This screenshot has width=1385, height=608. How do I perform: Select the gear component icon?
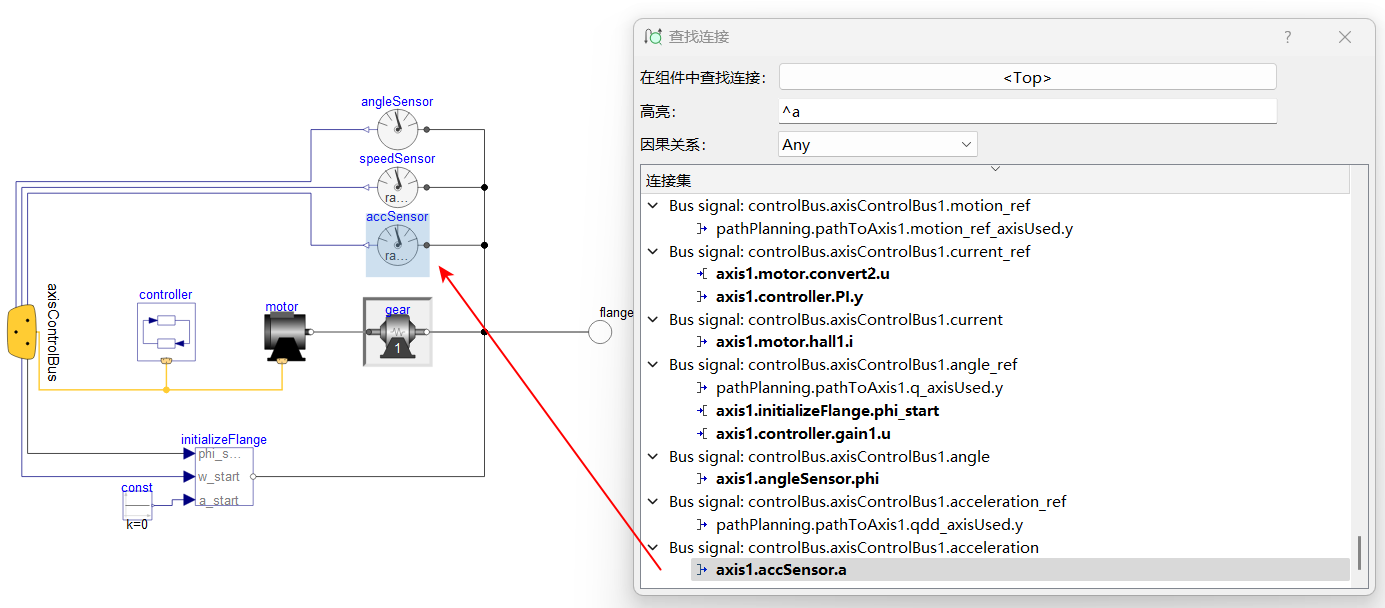(397, 332)
